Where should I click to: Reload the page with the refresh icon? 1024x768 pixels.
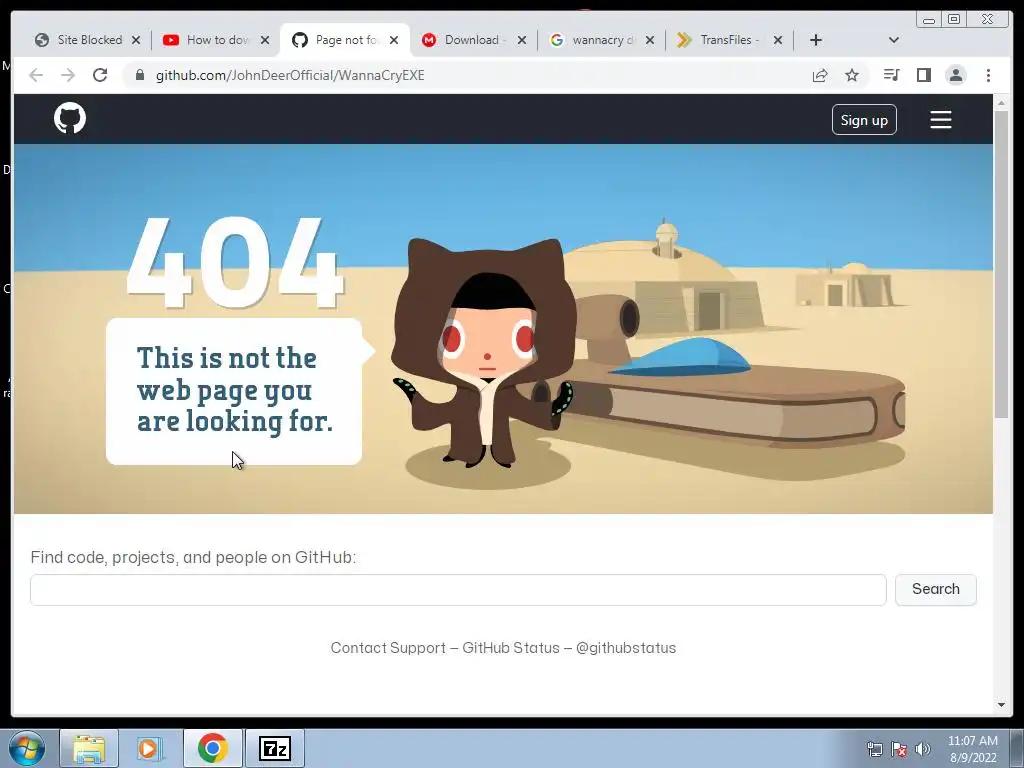tap(100, 75)
